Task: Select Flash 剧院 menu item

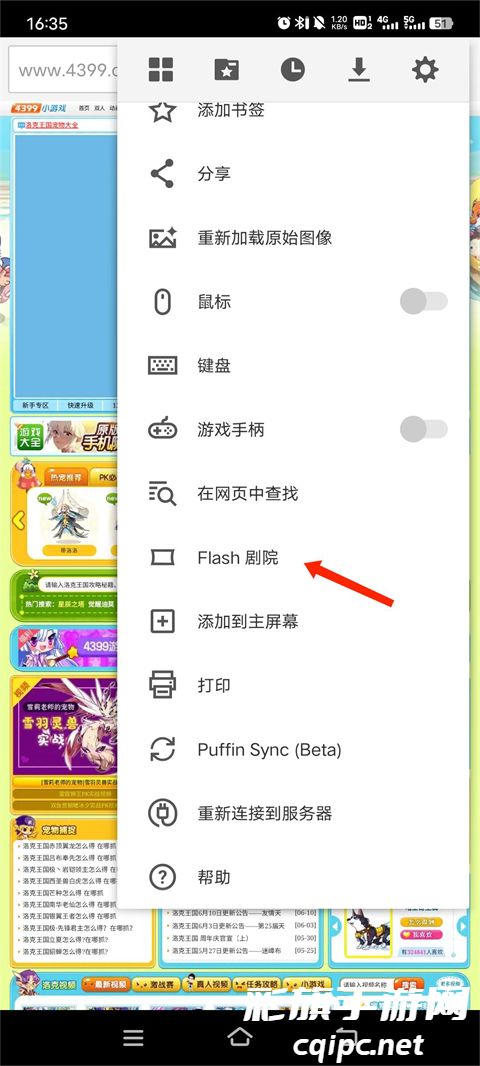Action: coord(293,557)
